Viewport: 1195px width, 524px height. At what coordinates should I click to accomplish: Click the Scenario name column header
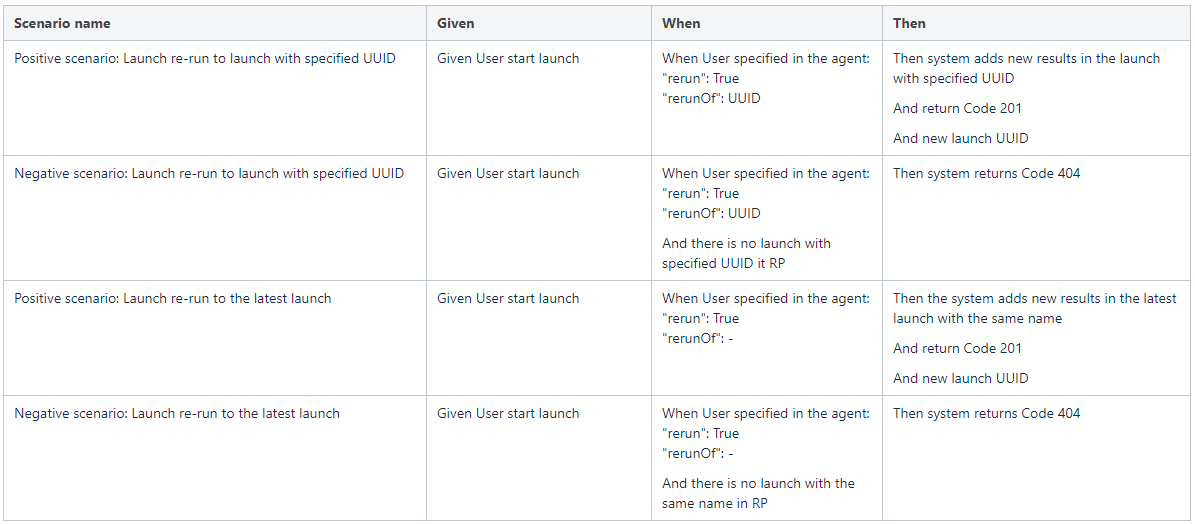62,24
